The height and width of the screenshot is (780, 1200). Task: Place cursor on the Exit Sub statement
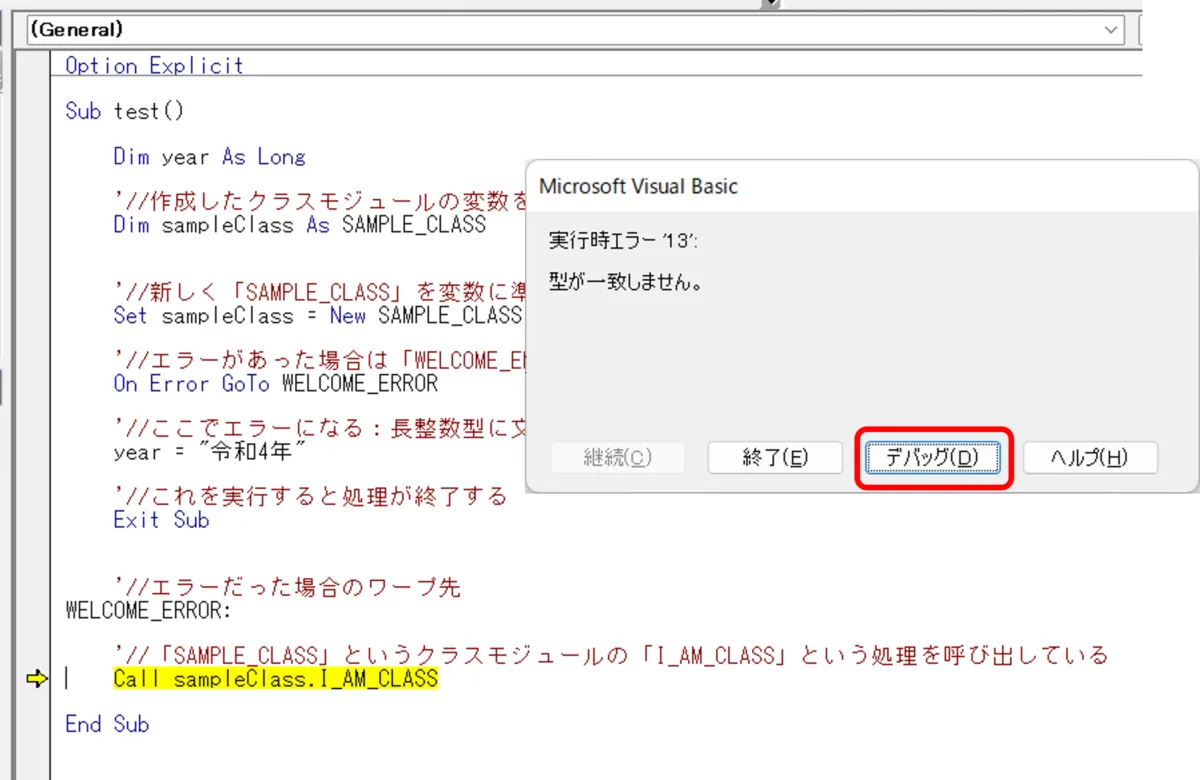click(x=161, y=520)
